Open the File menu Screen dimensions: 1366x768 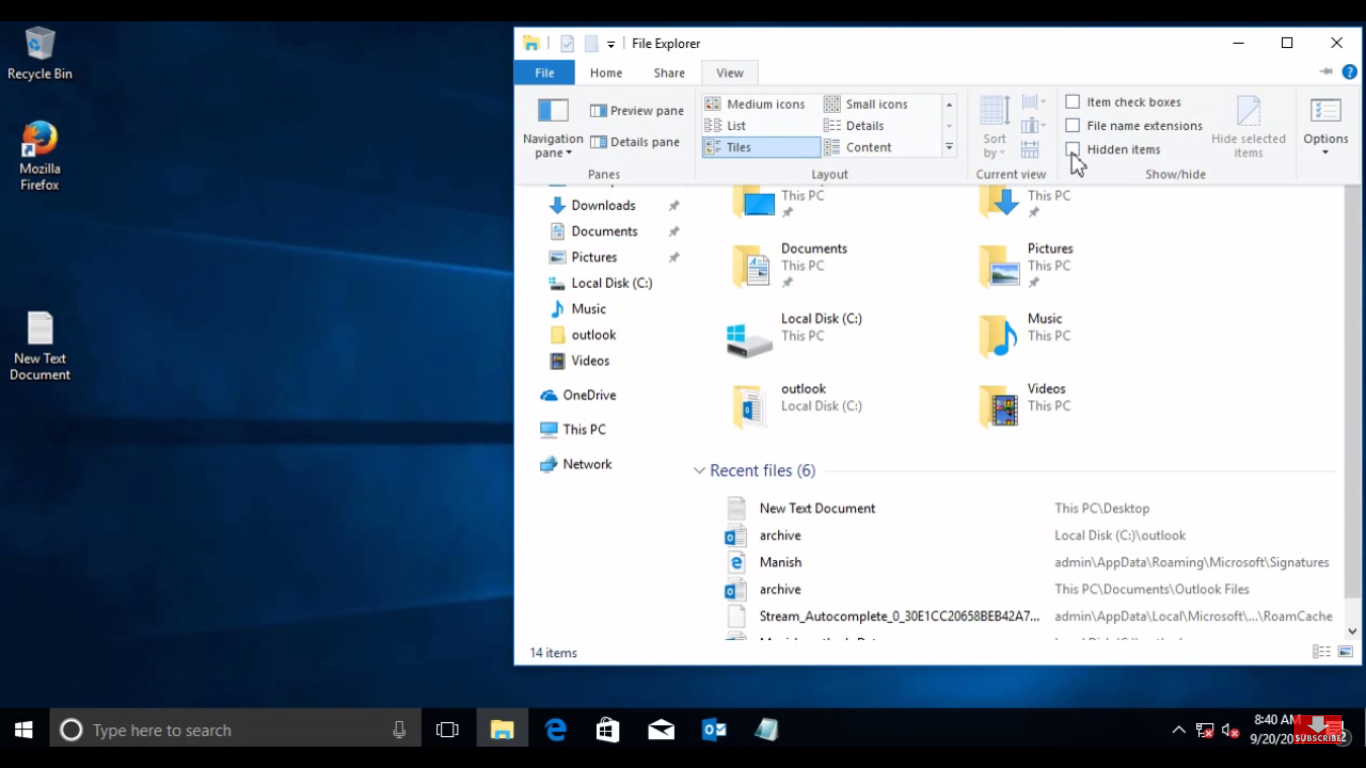543,72
